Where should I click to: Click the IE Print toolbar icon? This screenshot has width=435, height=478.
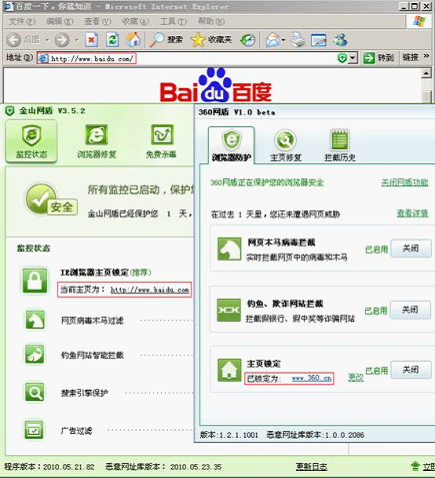298,40
